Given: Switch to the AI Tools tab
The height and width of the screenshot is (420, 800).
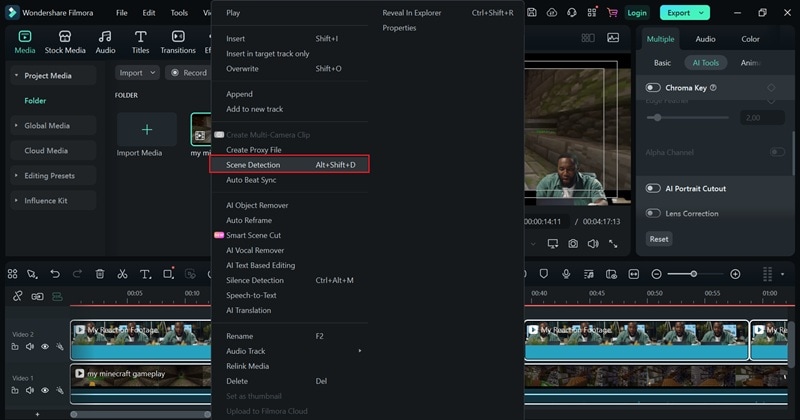Looking at the screenshot, I should (706, 63).
